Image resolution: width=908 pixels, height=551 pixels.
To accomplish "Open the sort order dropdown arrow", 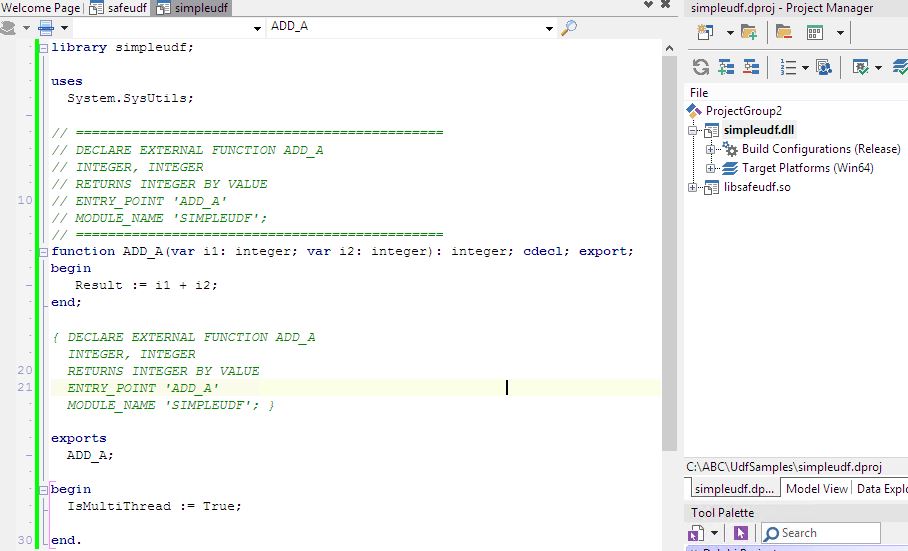I will pos(805,67).
